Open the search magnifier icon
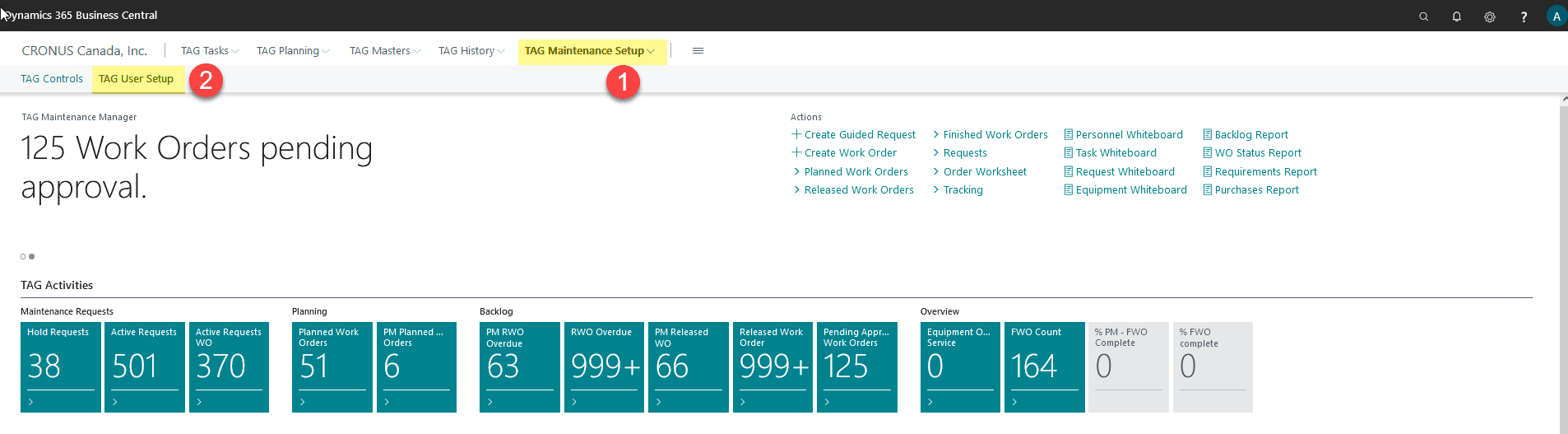 click(1423, 16)
